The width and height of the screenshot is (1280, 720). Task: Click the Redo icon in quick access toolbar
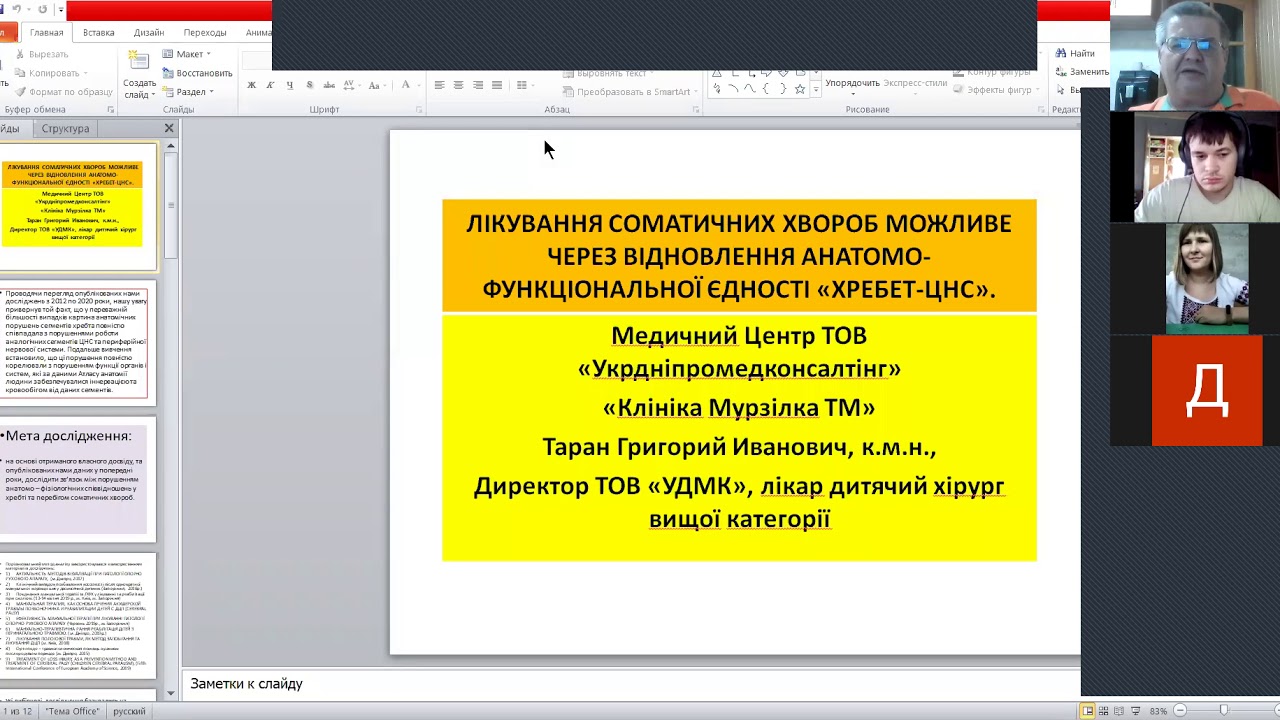coord(43,9)
